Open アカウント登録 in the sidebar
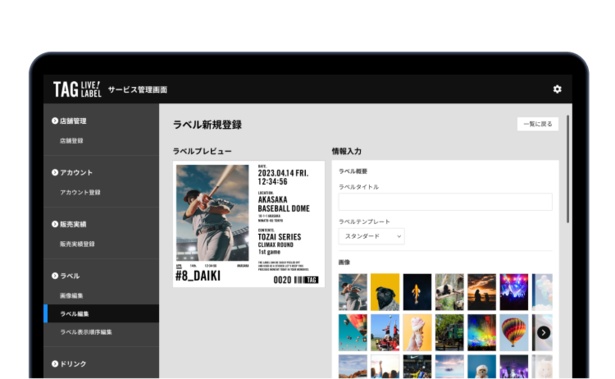The width and height of the screenshot is (615, 379). coord(80,193)
